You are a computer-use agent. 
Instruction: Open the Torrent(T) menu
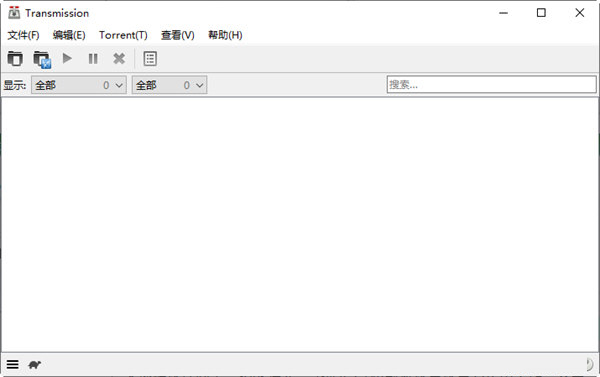click(x=123, y=35)
